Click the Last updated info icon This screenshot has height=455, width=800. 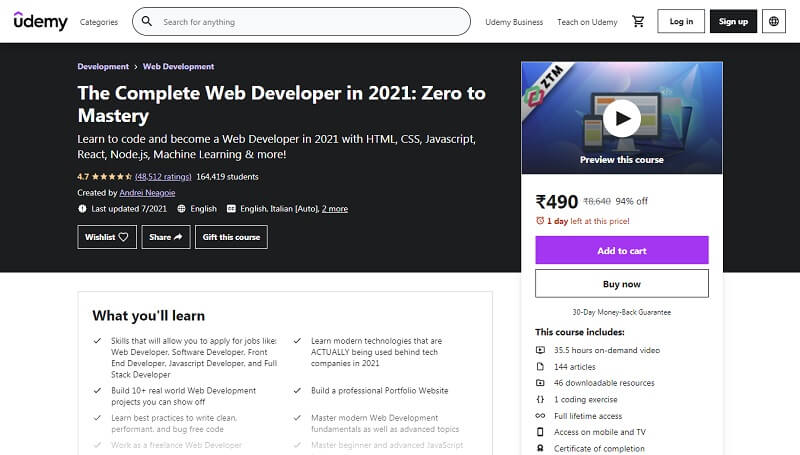(82, 209)
